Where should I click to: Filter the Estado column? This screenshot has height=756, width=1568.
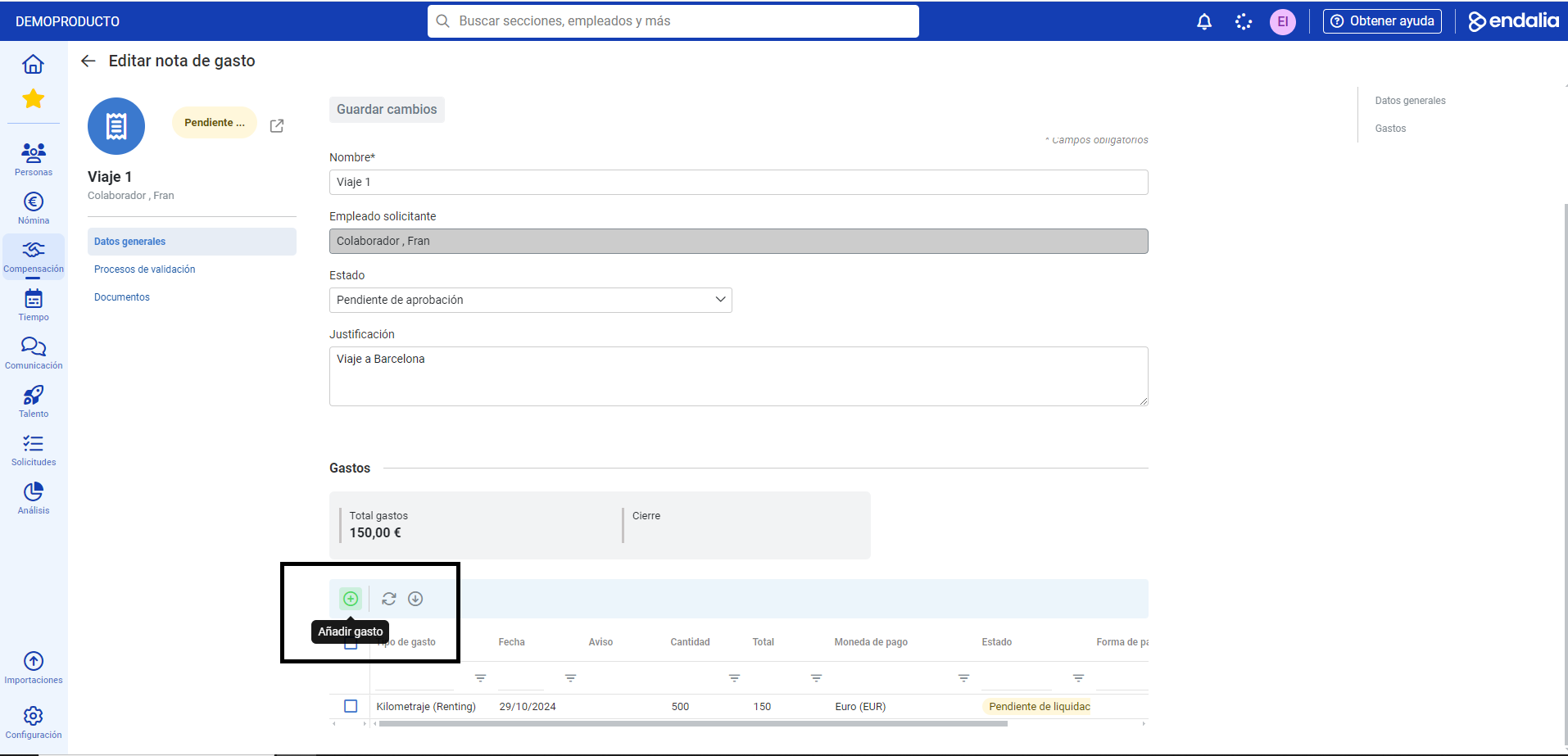tap(1079, 678)
